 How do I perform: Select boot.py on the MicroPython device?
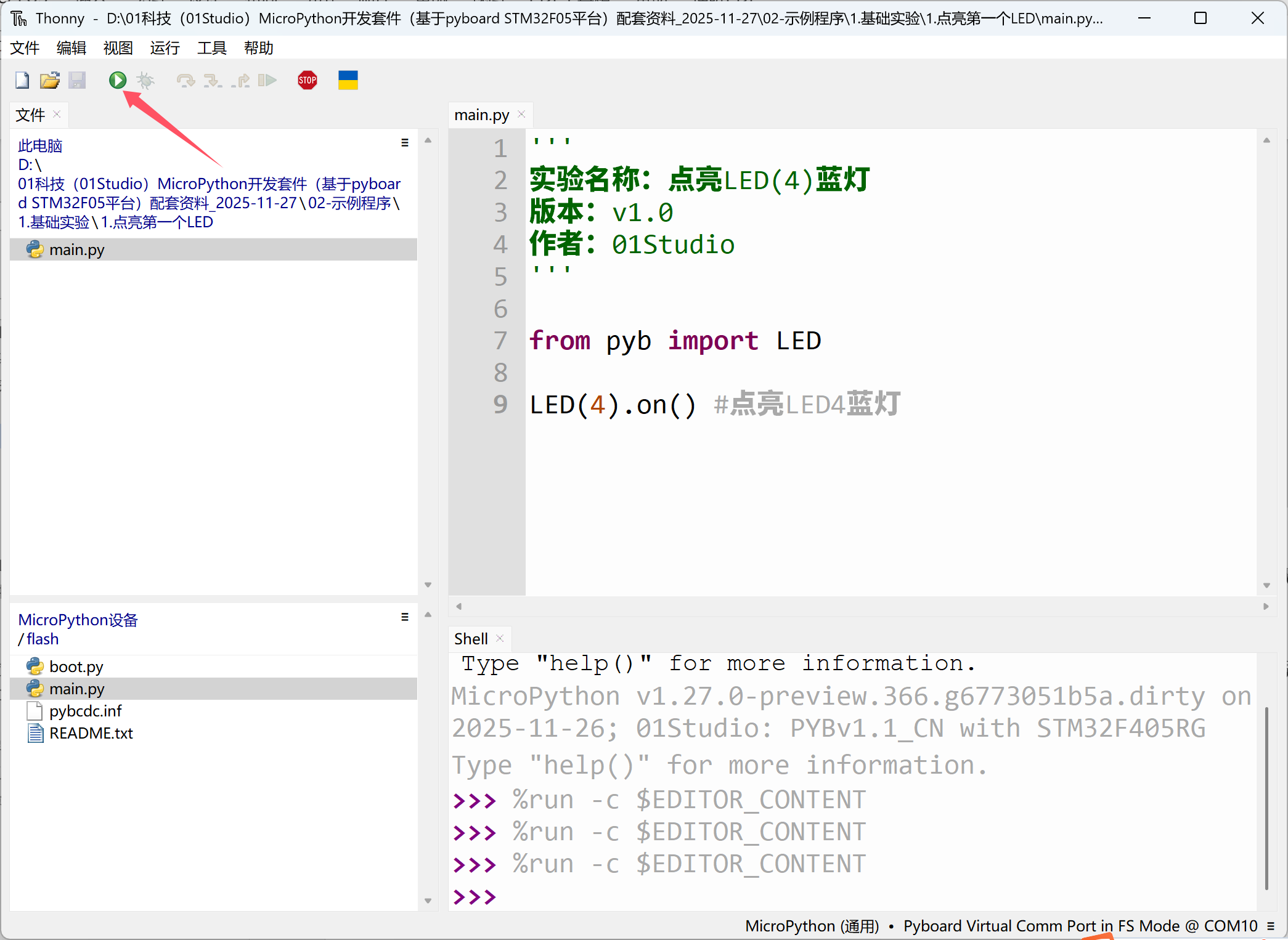coord(76,667)
